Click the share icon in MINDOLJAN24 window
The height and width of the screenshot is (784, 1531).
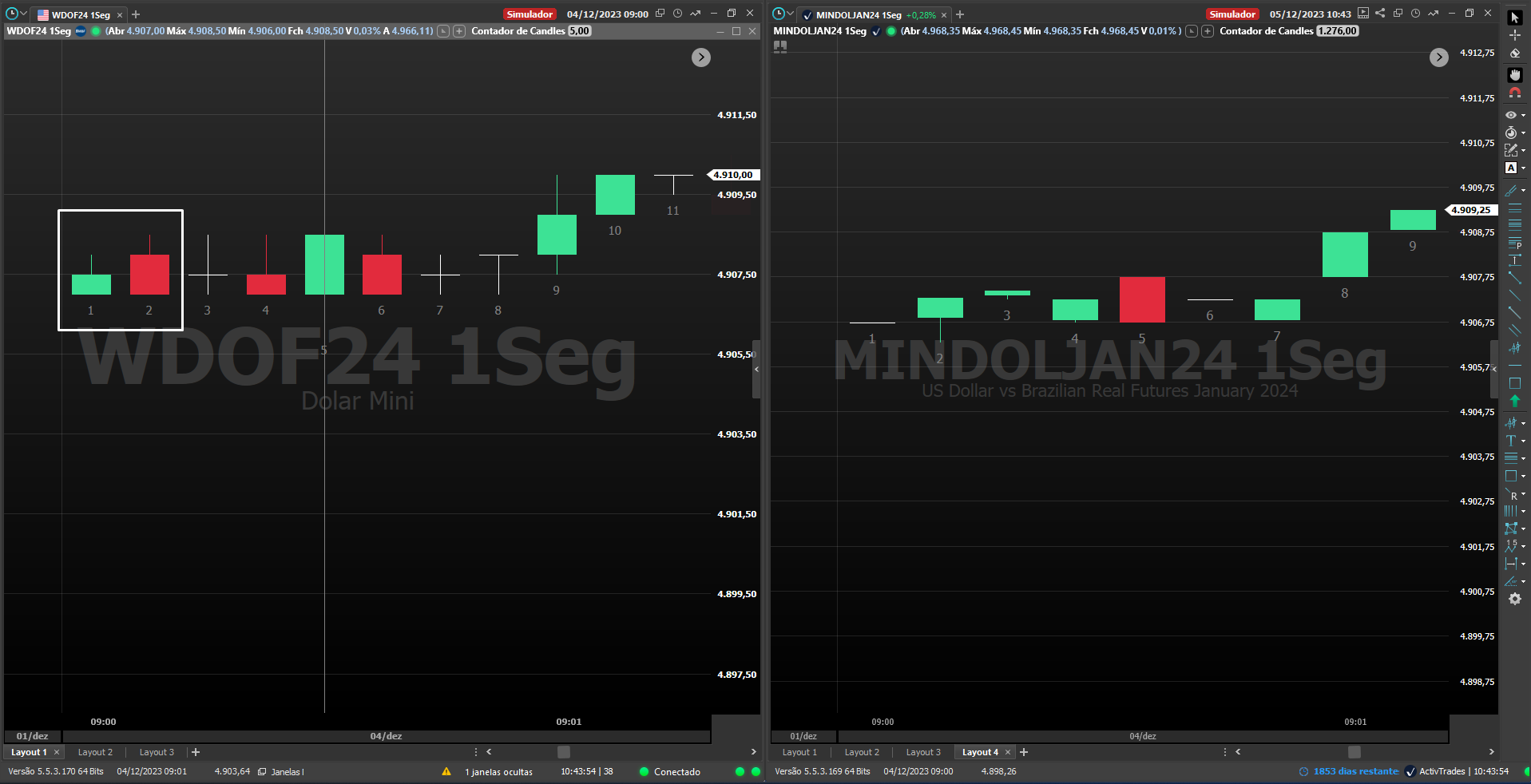click(1380, 14)
